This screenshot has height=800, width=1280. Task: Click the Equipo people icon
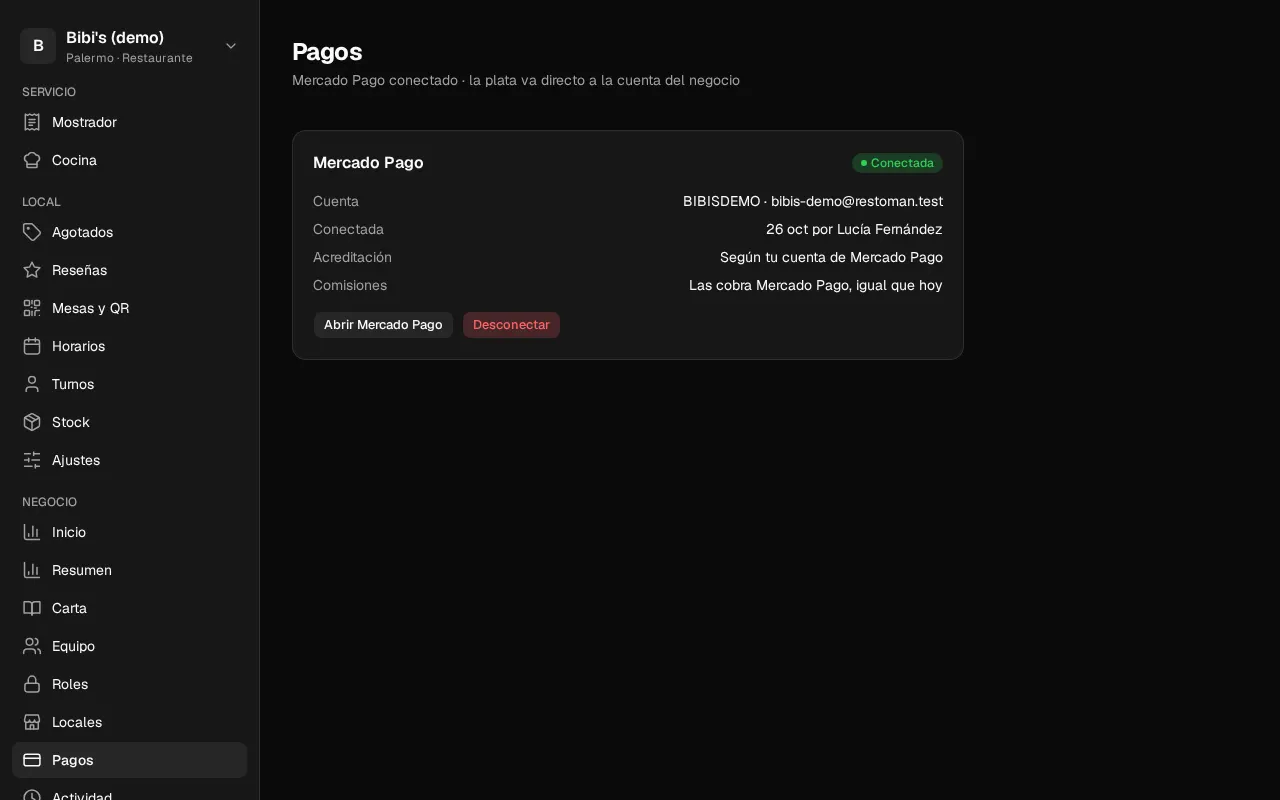click(32, 646)
